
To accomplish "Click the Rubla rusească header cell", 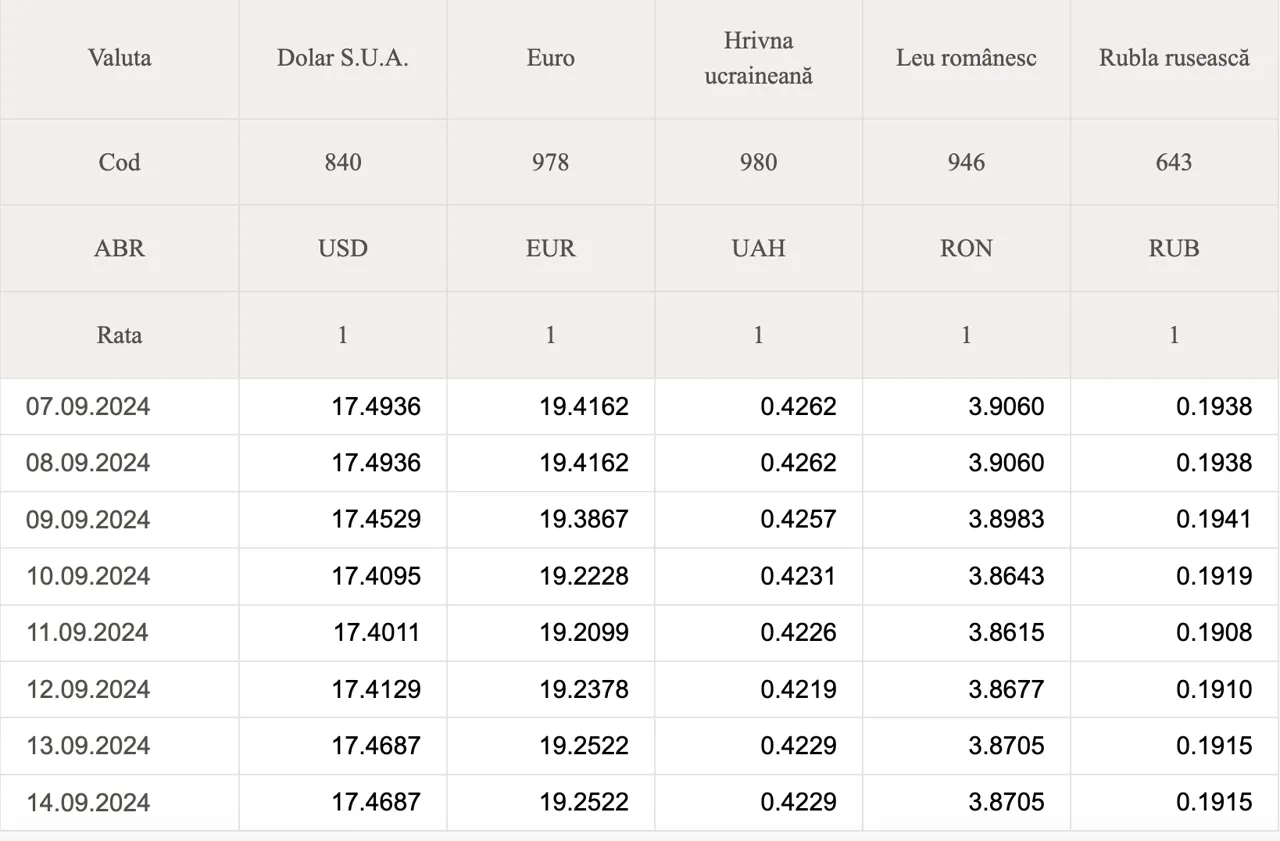I will click(1175, 58).
